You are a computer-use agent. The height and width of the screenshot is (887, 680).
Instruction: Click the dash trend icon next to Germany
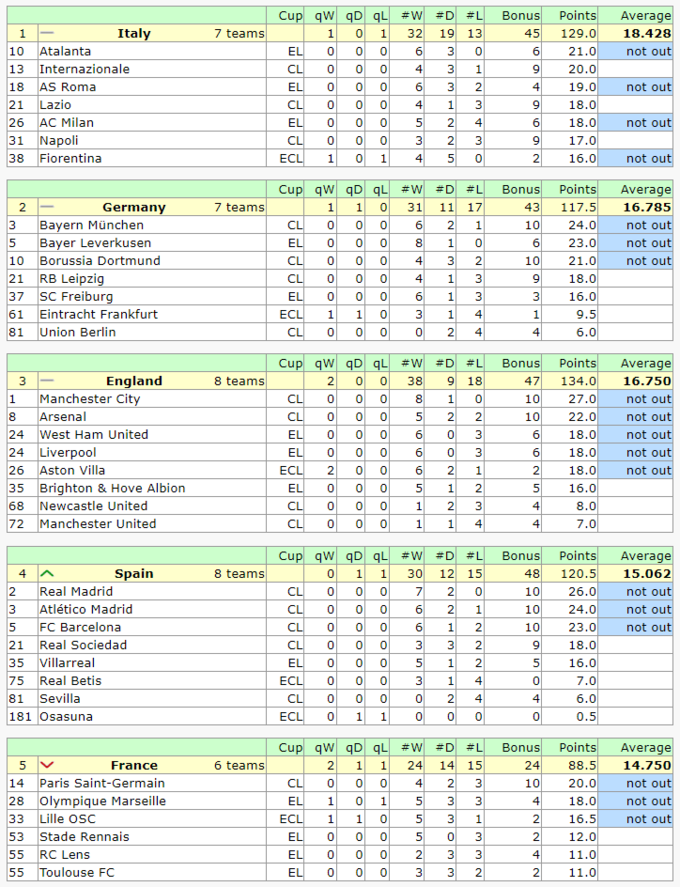pos(47,207)
